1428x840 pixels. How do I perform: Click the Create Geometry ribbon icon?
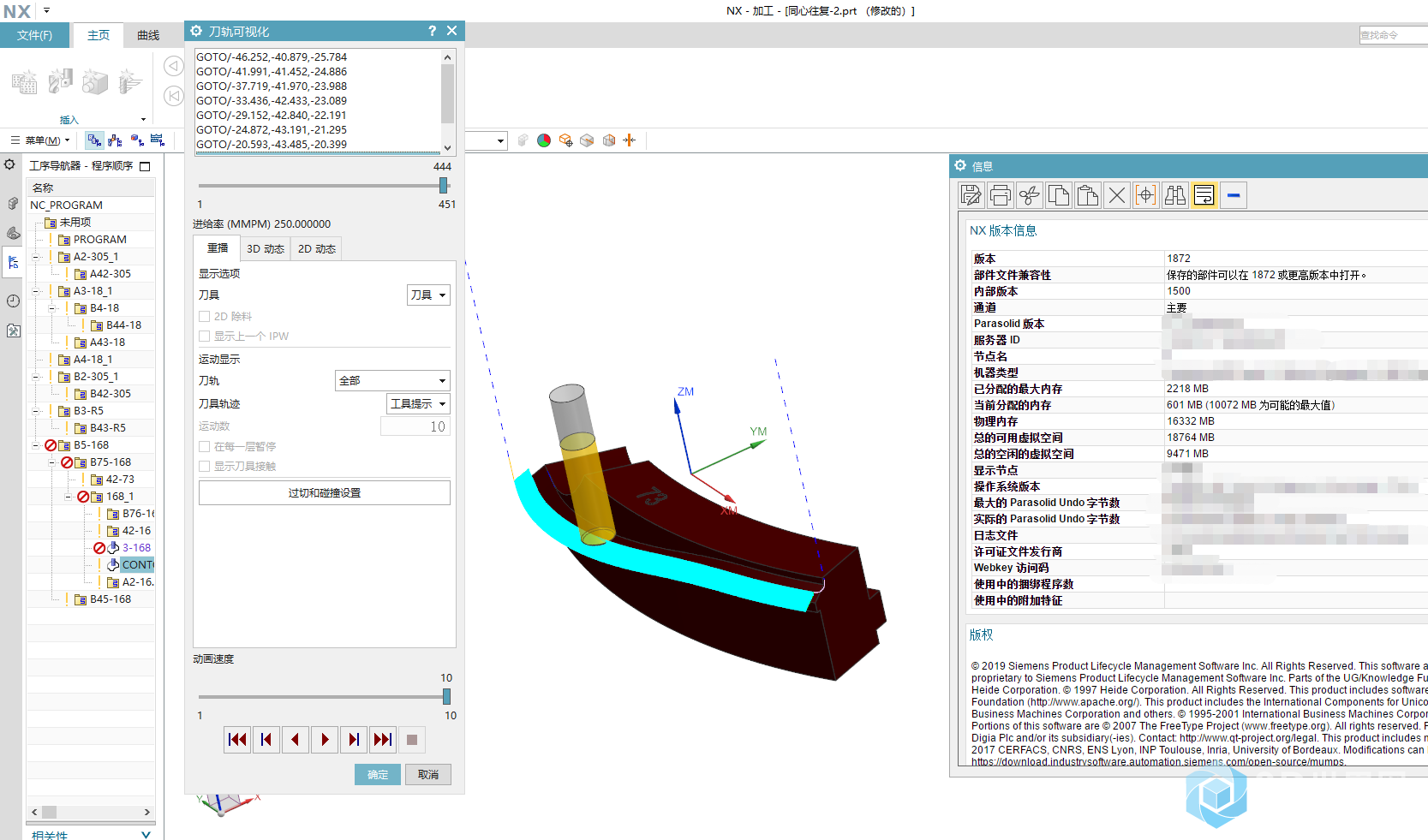coord(95,82)
